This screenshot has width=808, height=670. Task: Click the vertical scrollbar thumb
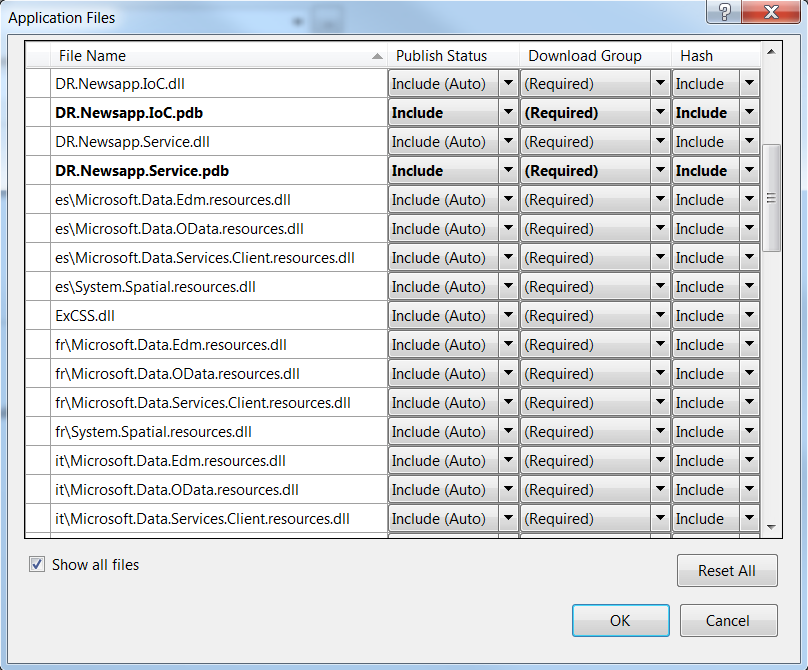pos(771,198)
